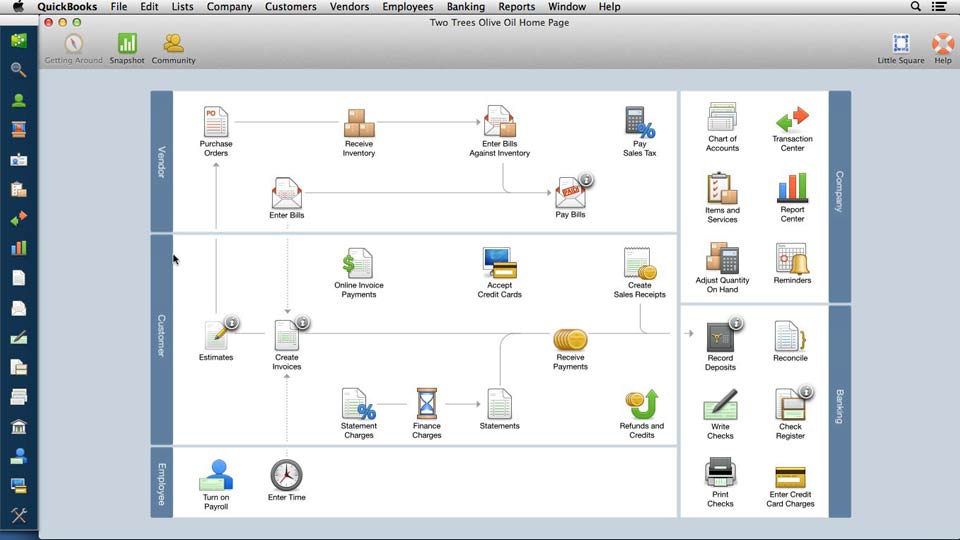Open Finance Charges hourglass icon
This screenshot has width=960, height=540.
coord(427,404)
